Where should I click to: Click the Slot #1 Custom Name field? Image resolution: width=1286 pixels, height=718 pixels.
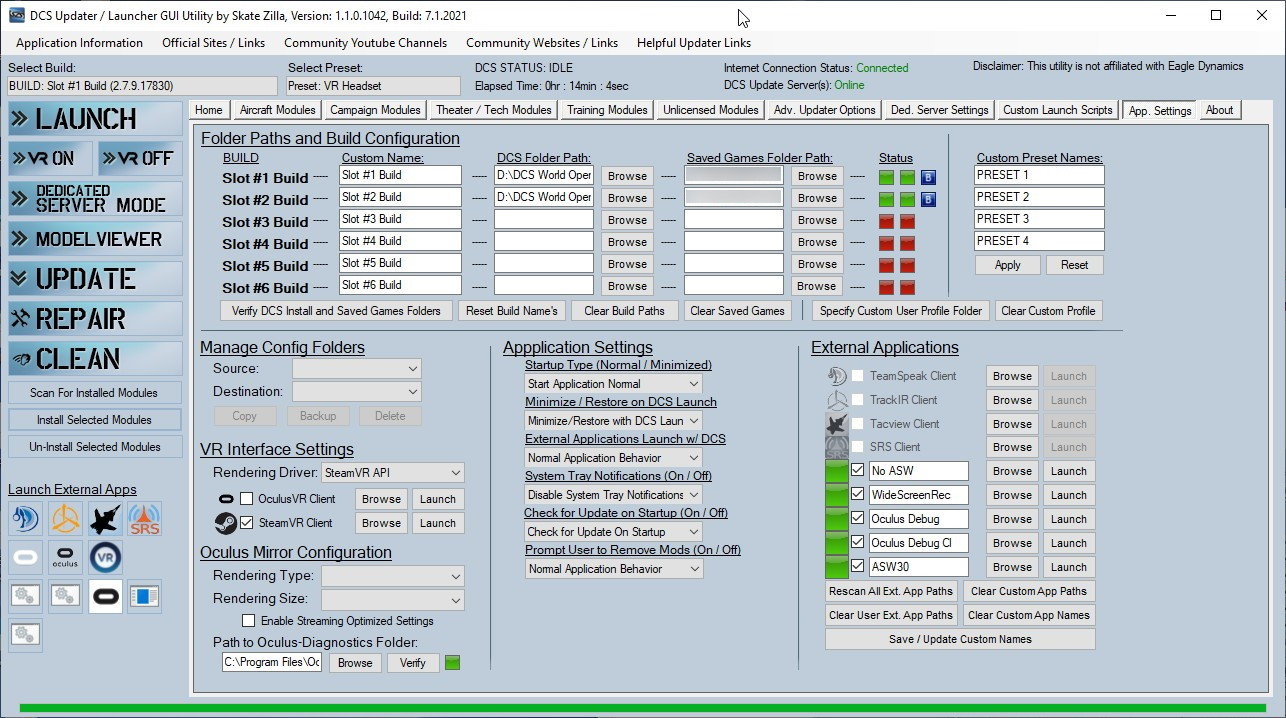coord(400,176)
